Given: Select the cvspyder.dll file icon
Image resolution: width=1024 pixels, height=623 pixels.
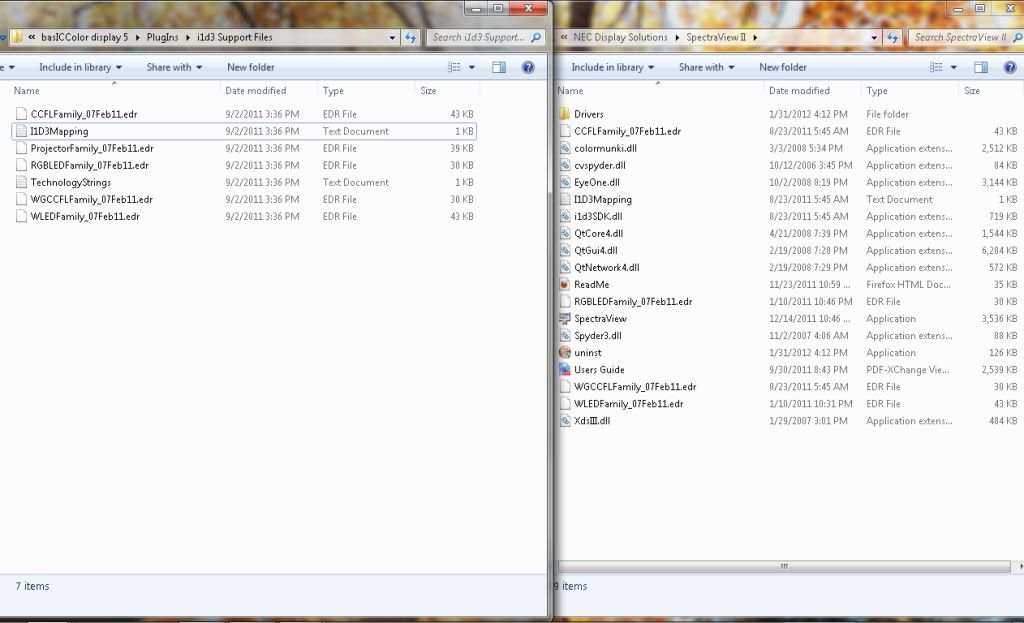Looking at the screenshot, I should (565, 165).
